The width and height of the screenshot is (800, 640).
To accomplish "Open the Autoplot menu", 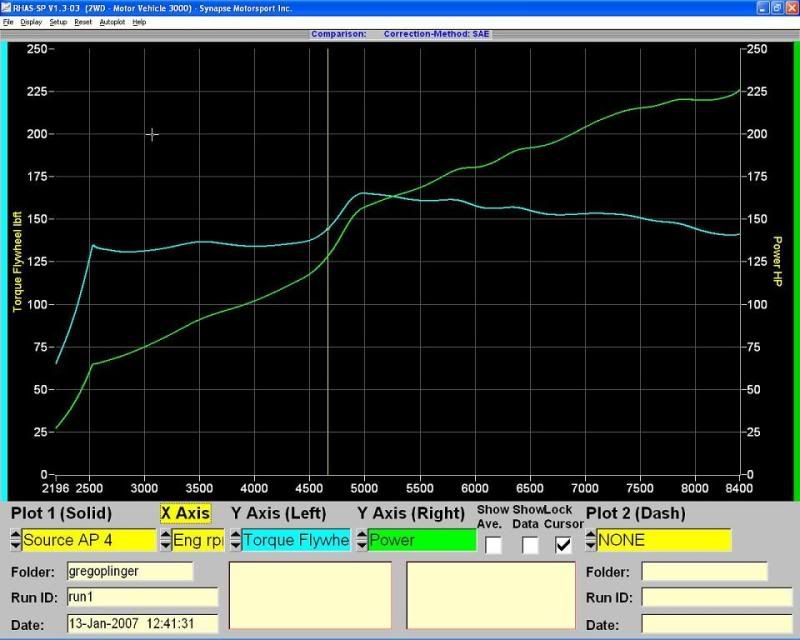I will pyautogui.click(x=112, y=21).
